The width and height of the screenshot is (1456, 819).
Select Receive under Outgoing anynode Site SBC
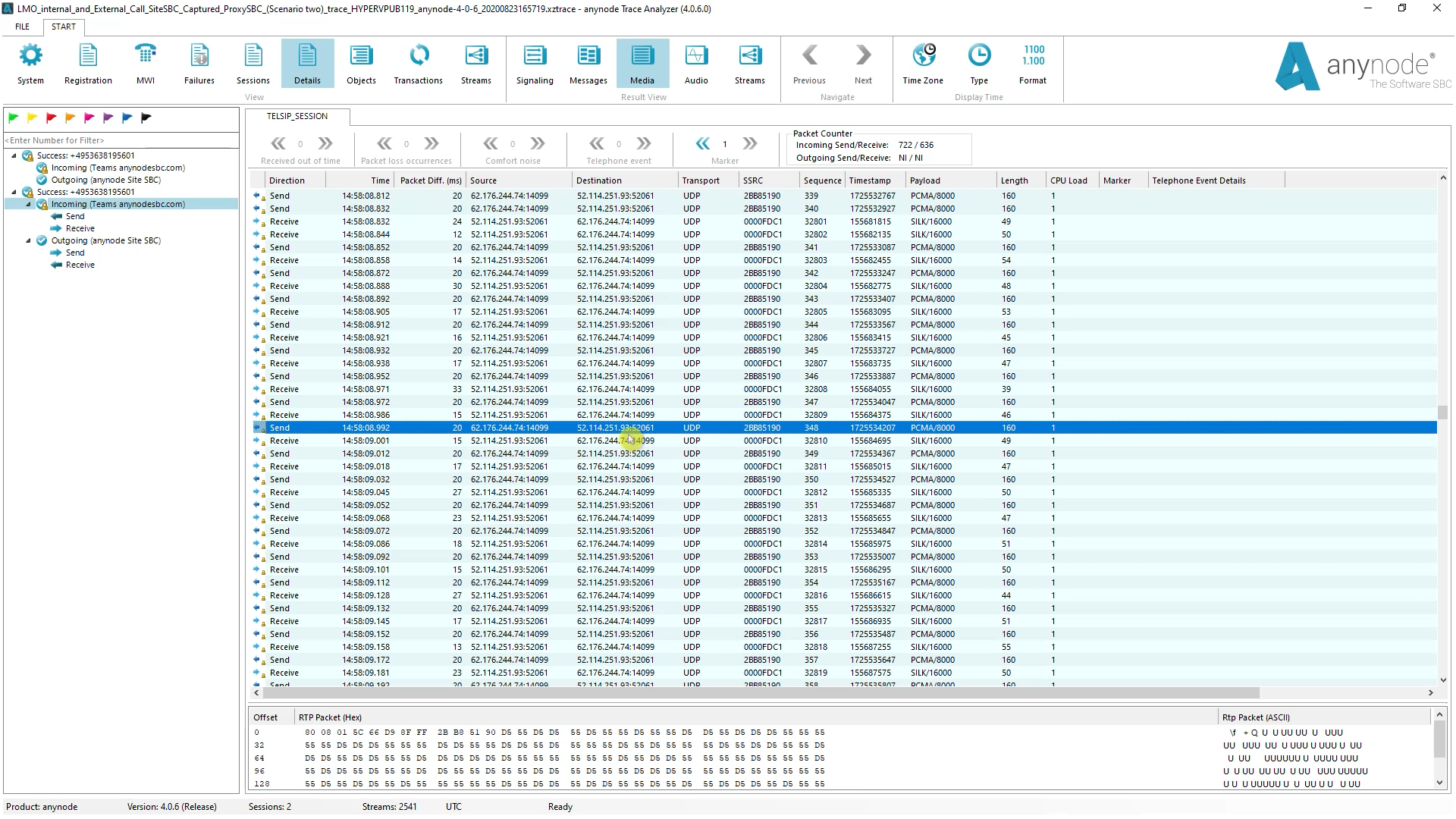point(80,265)
